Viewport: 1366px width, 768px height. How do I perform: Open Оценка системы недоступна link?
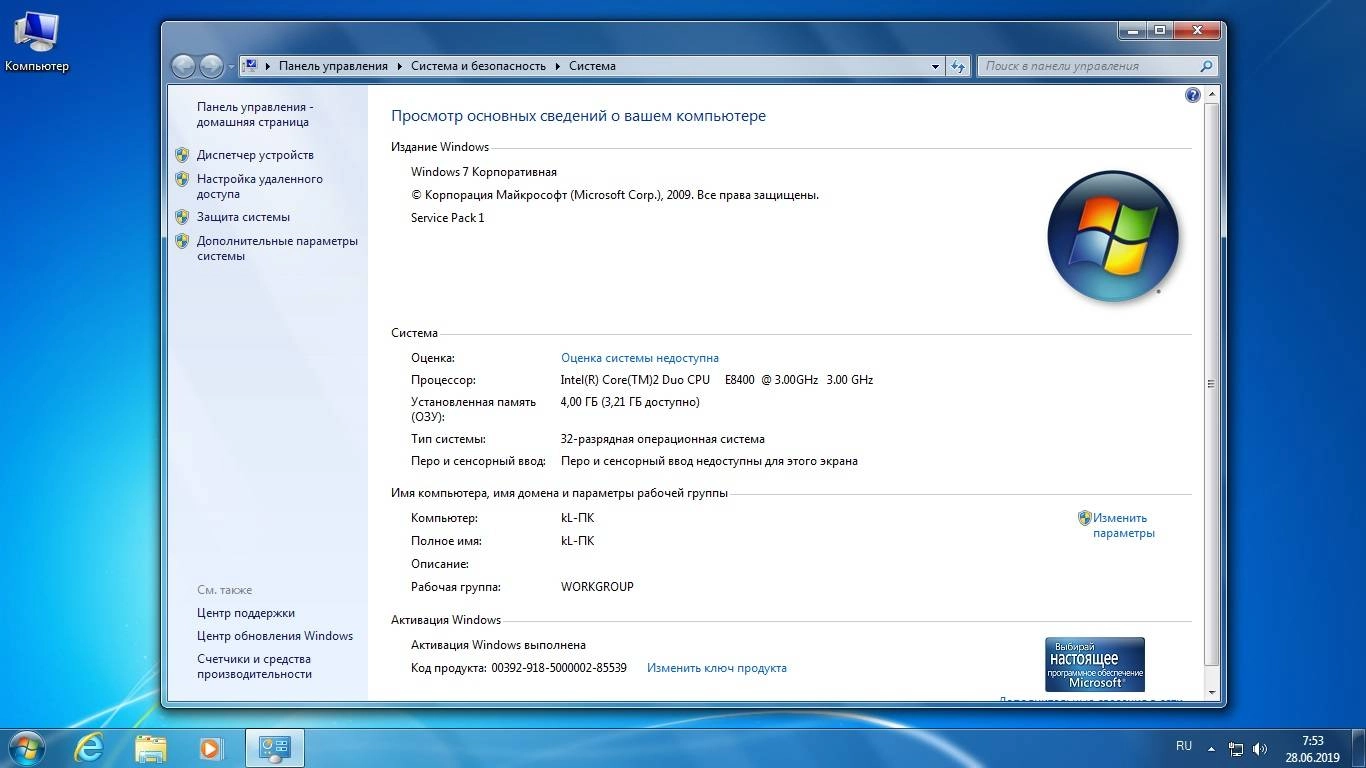point(640,358)
